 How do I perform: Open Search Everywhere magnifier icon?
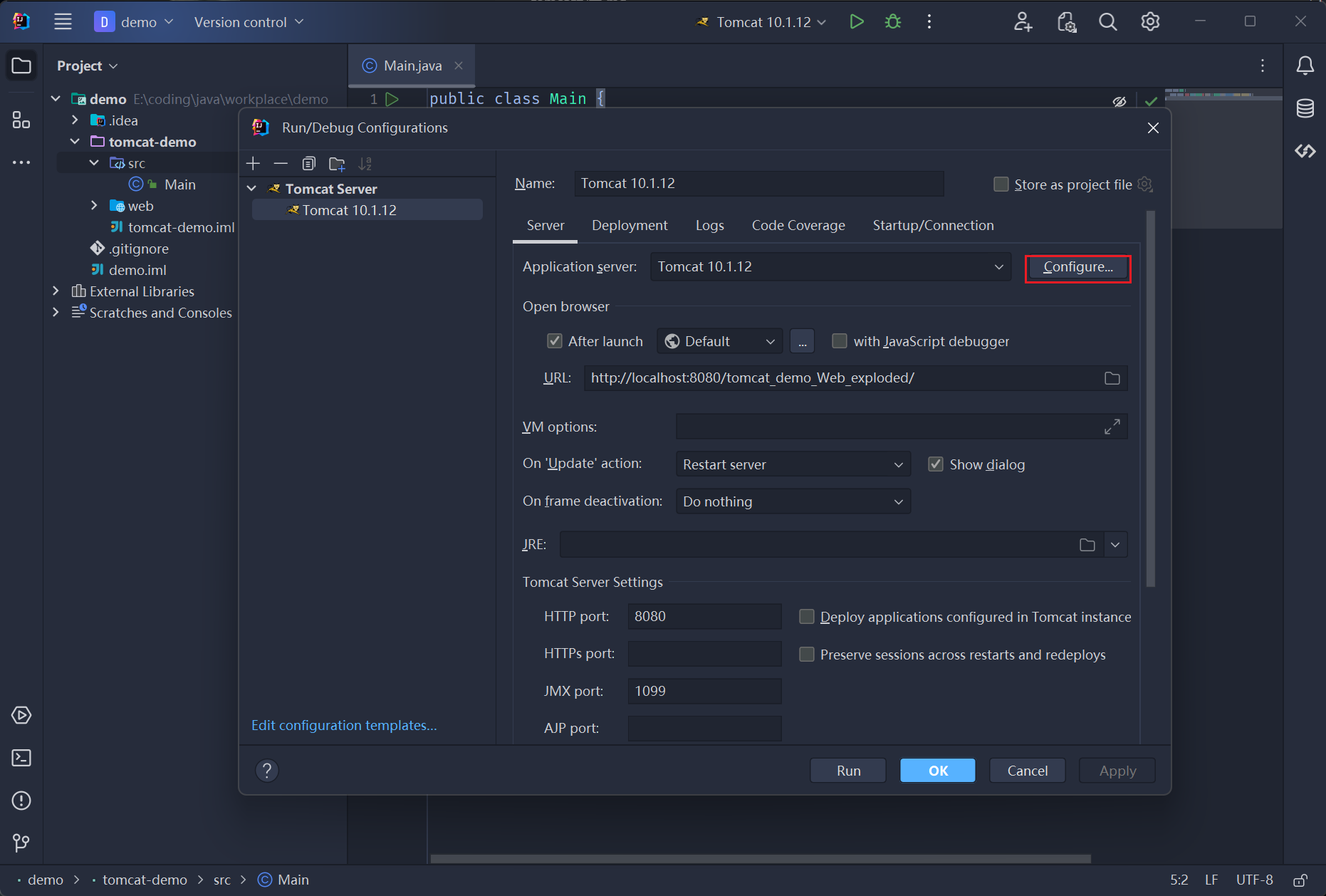click(1107, 22)
